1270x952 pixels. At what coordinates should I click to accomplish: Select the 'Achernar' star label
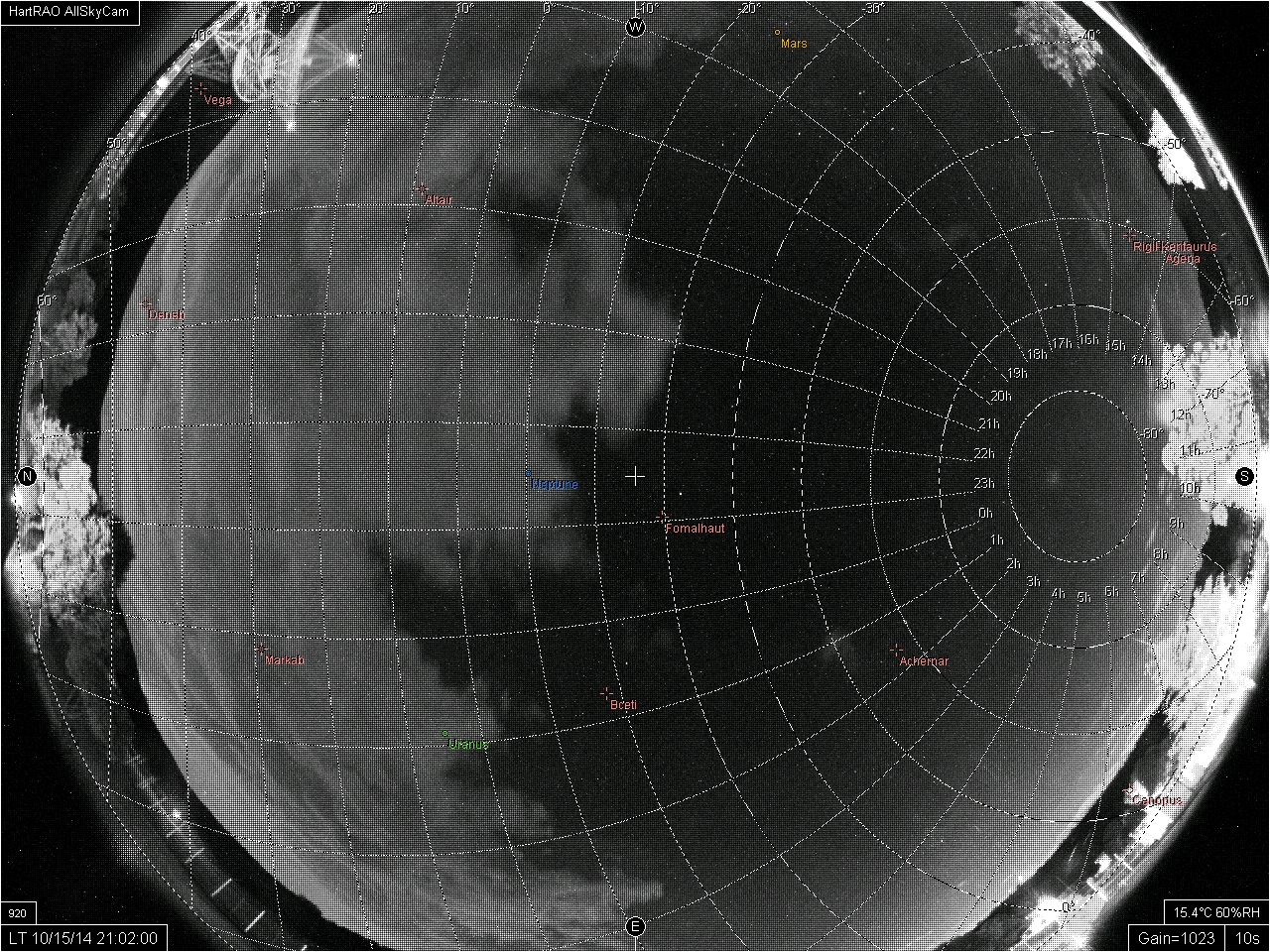[924, 661]
